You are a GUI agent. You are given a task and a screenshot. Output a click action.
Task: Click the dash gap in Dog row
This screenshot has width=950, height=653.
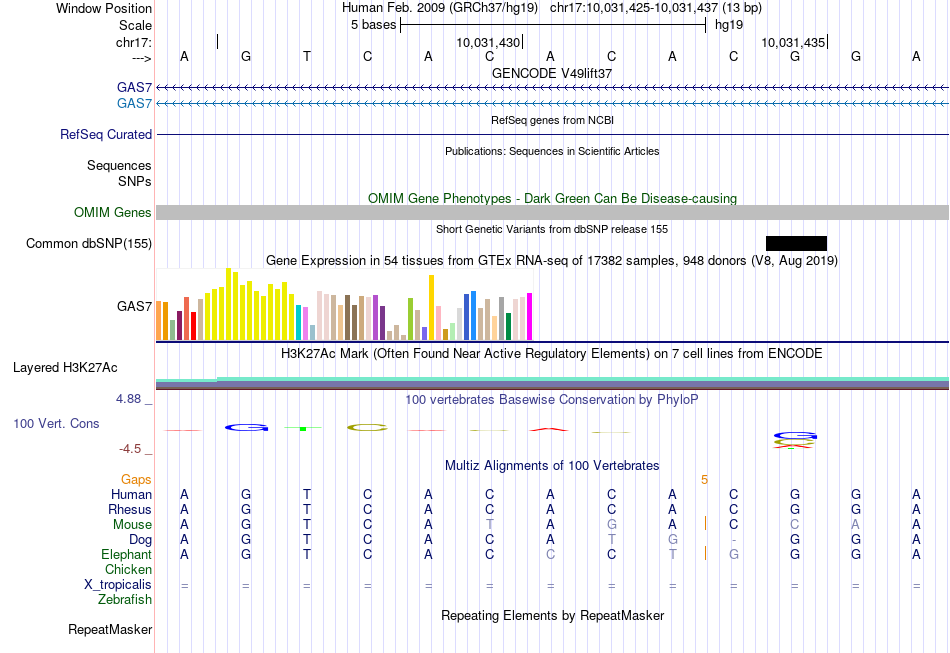click(734, 540)
